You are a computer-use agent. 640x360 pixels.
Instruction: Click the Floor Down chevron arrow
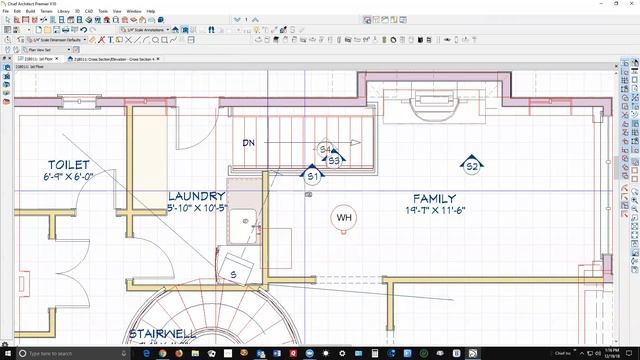click(x=237, y=20)
